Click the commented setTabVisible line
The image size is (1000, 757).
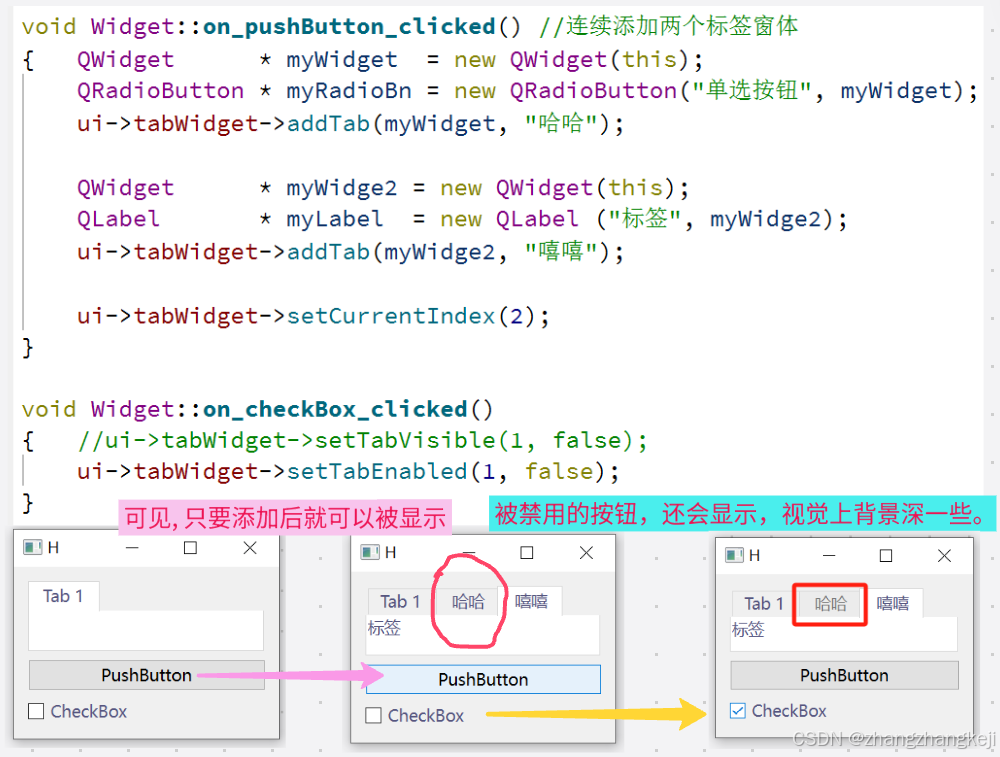point(362,441)
